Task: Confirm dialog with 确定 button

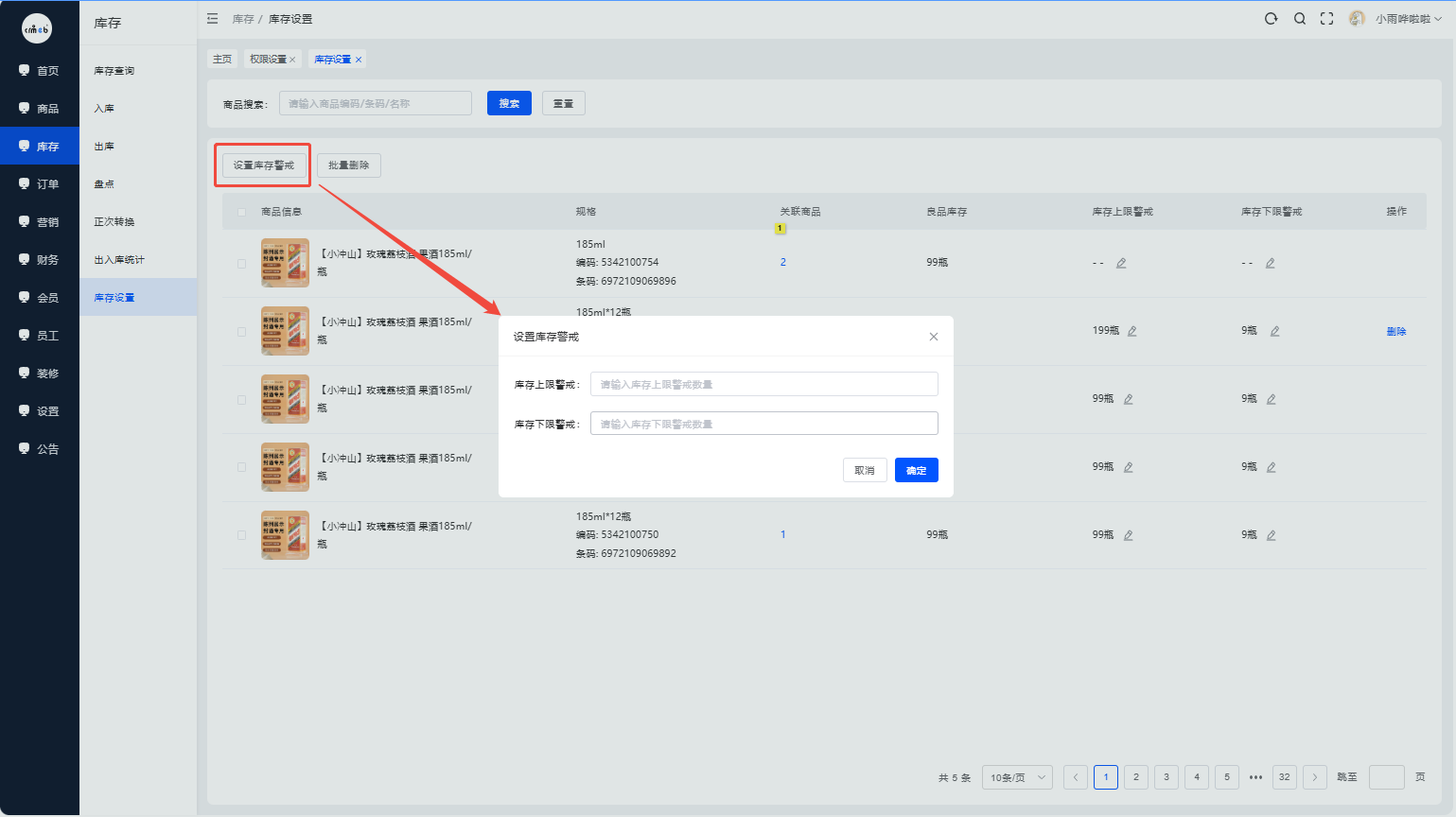Action: (x=917, y=470)
